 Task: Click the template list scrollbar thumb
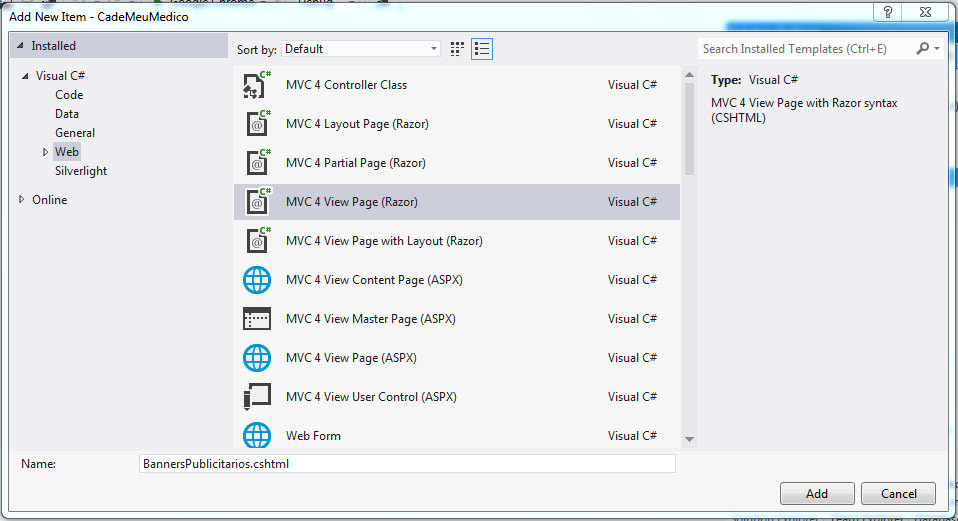[x=689, y=129]
